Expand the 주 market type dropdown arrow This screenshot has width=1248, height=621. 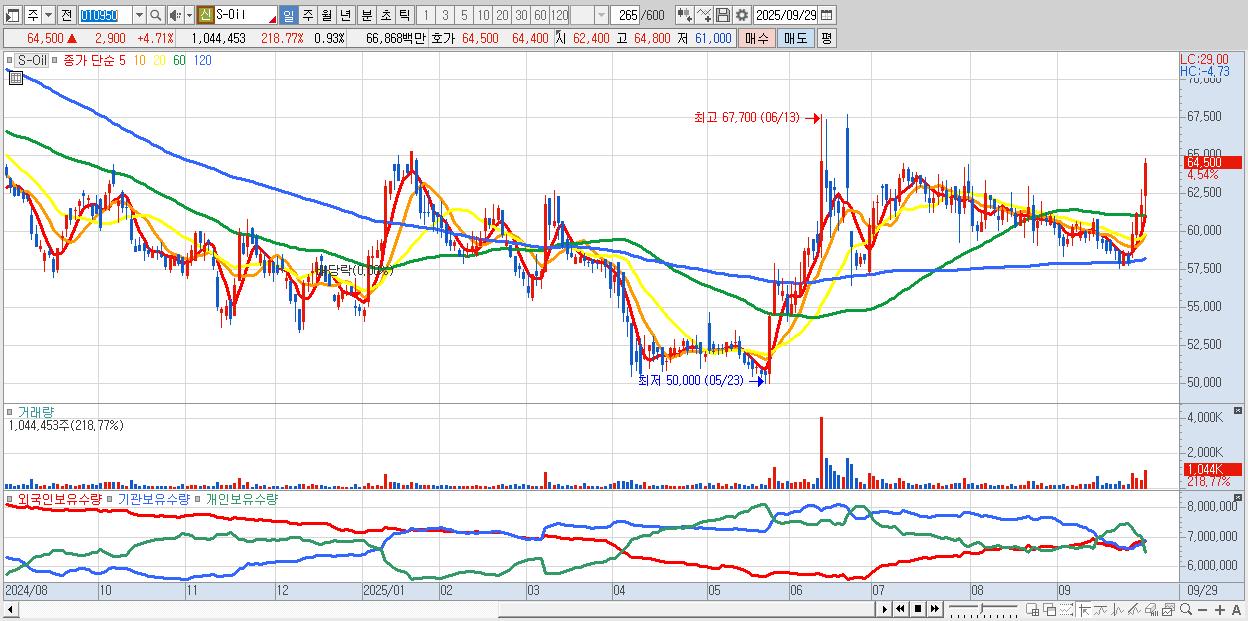click(x=48, y=15)
